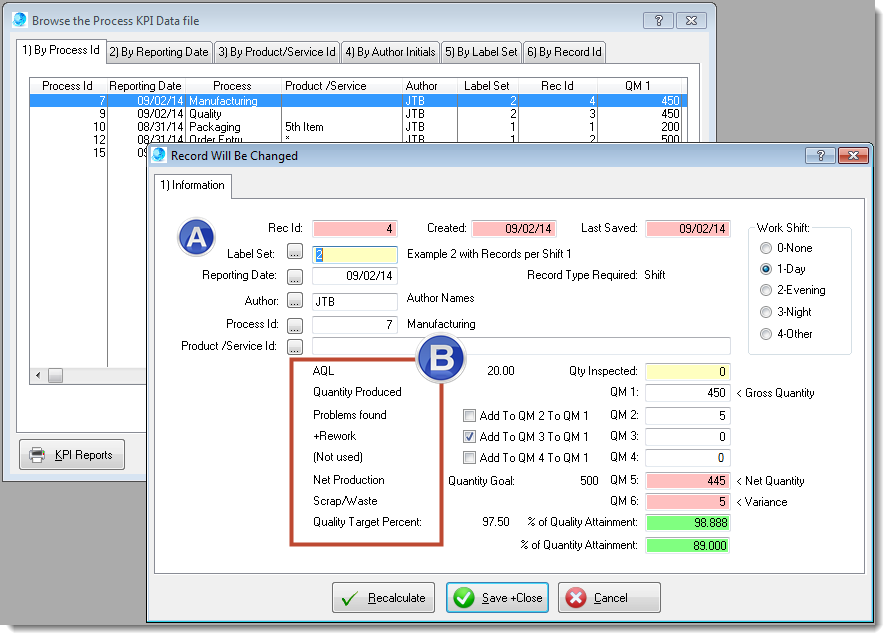Enable Add To QM 4 To QM 1
Screen dimensions: 890x640
[x=469, y=458]
